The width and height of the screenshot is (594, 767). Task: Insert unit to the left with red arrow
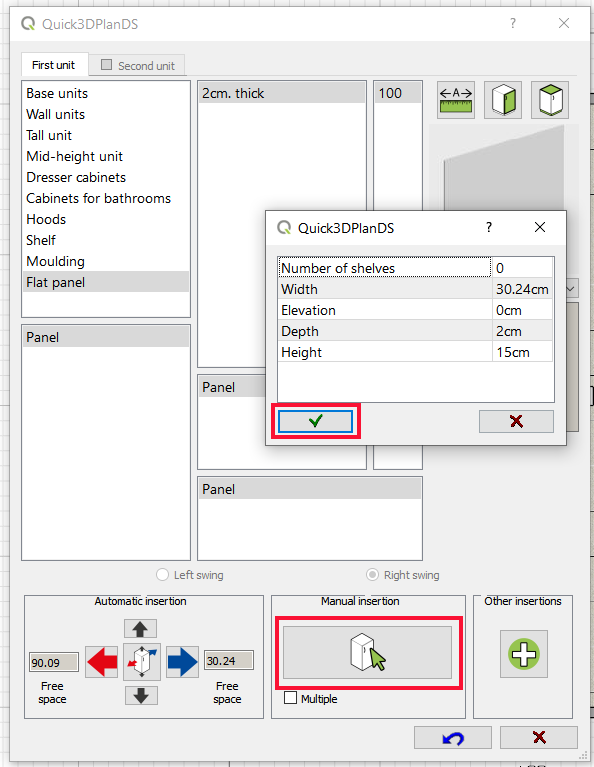[102, 662]
